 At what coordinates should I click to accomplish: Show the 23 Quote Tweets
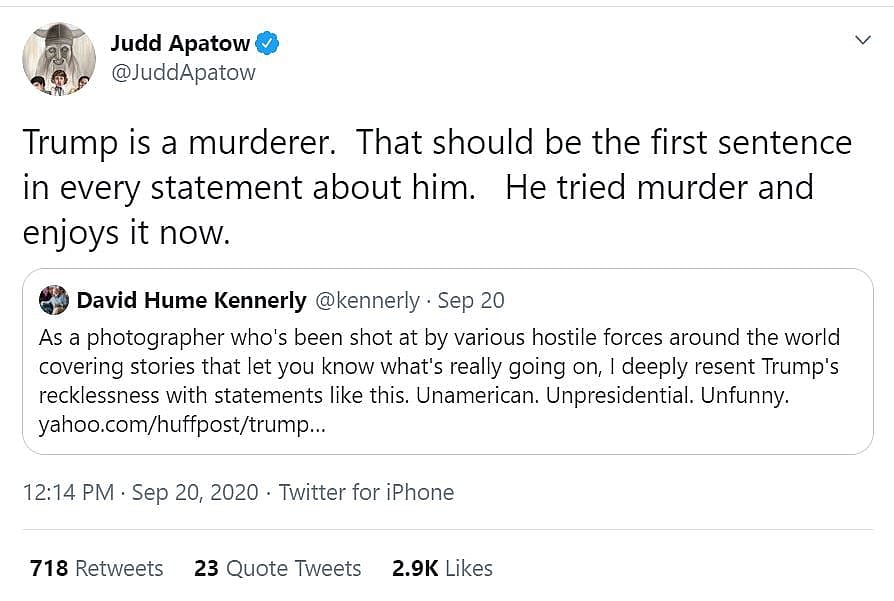277,568
